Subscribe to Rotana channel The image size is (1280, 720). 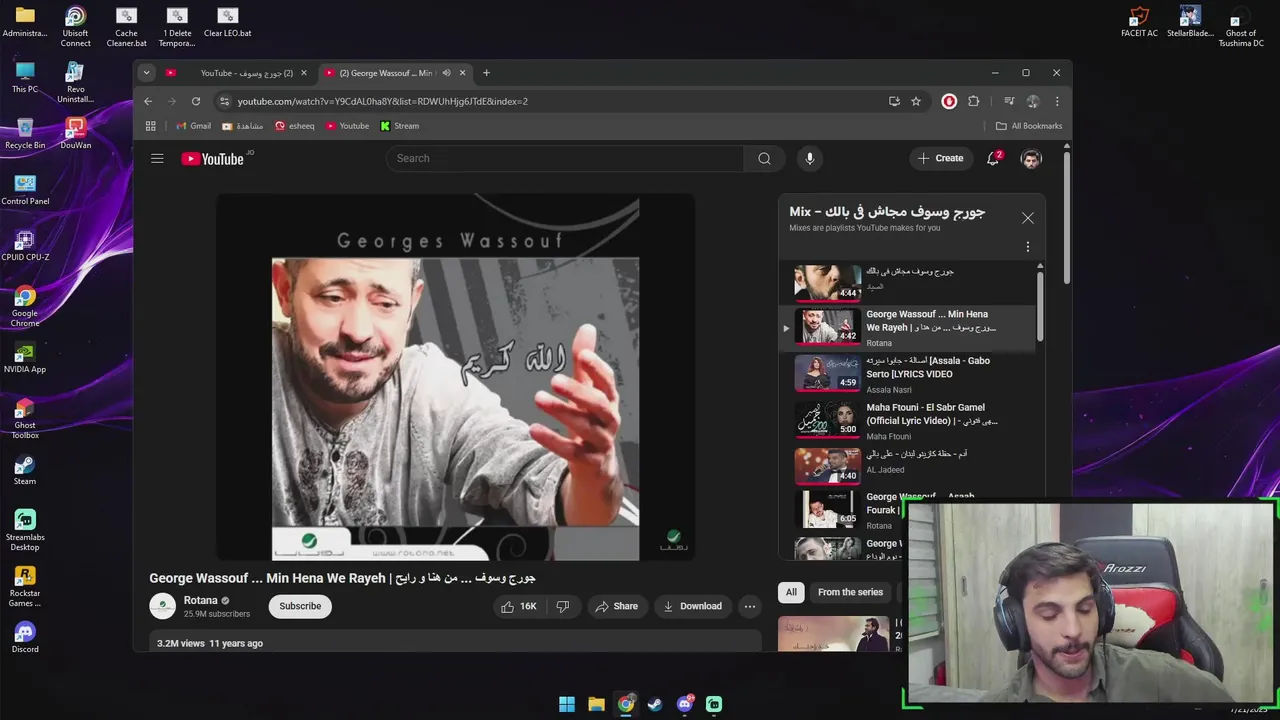300,606
